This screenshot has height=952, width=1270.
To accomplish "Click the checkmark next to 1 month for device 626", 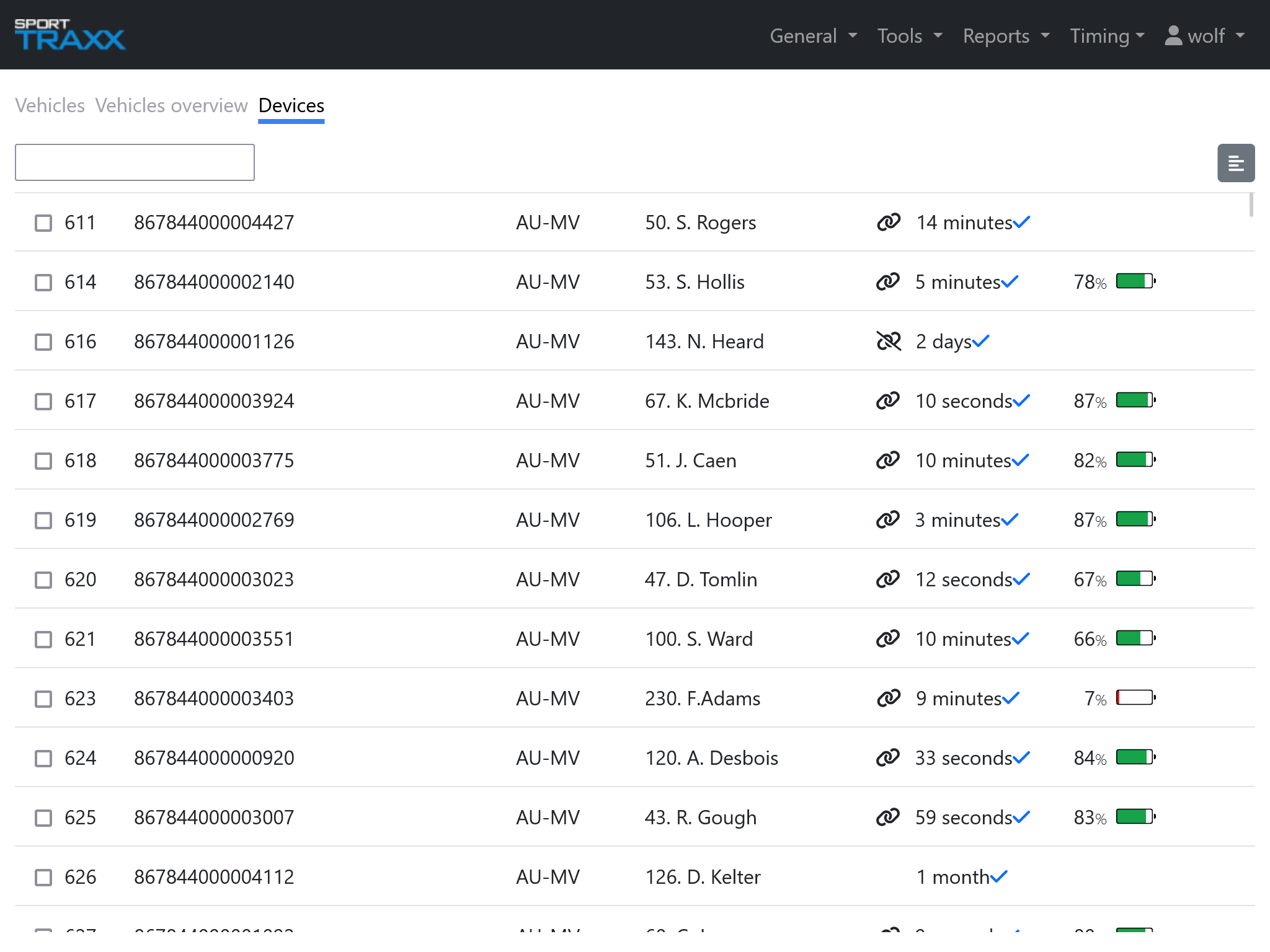I will pos(998,876).
